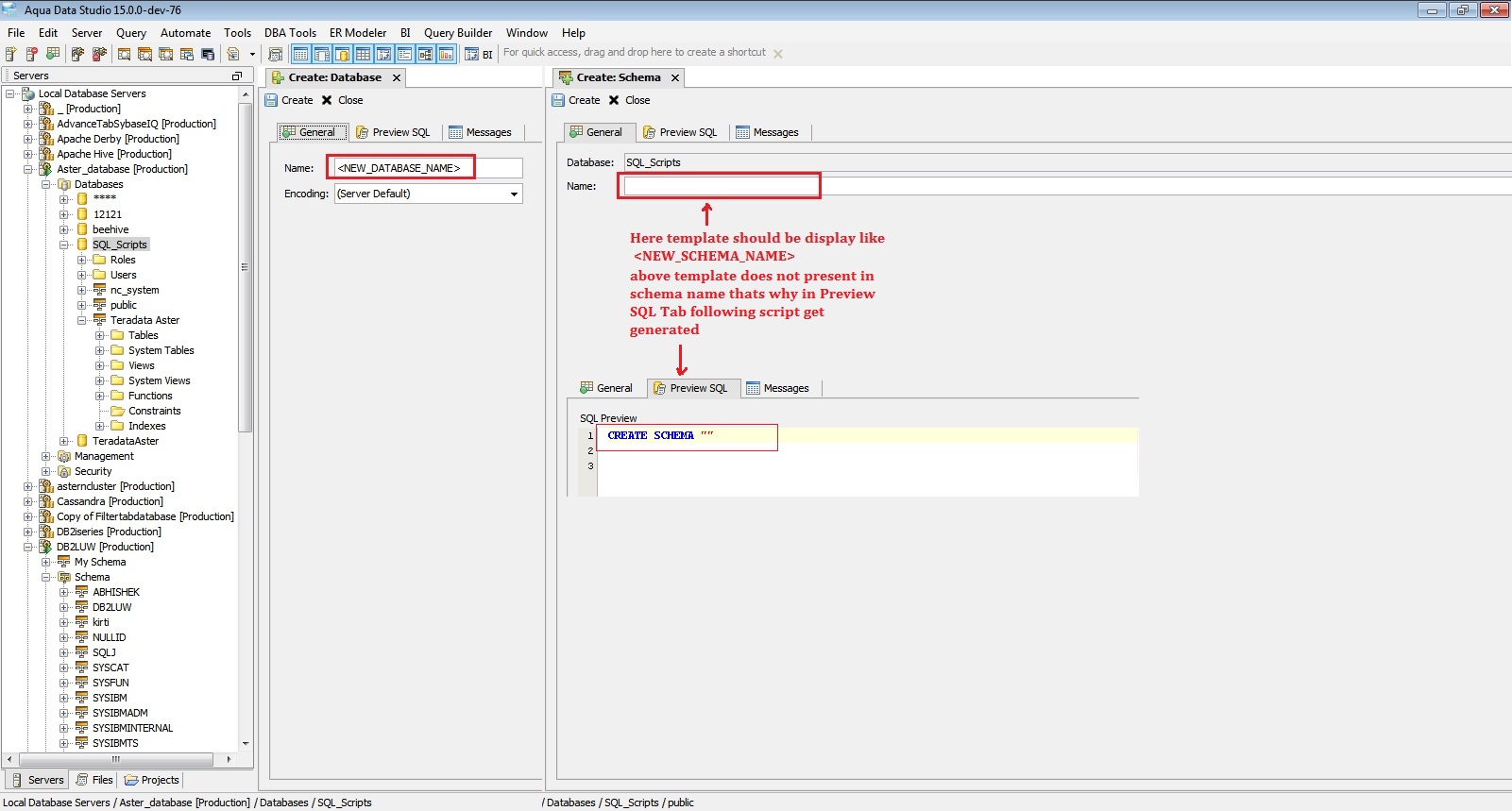Open the DBA Tools menu
The height and width of the screenshot is (811, 1512).
coord(290,32)
